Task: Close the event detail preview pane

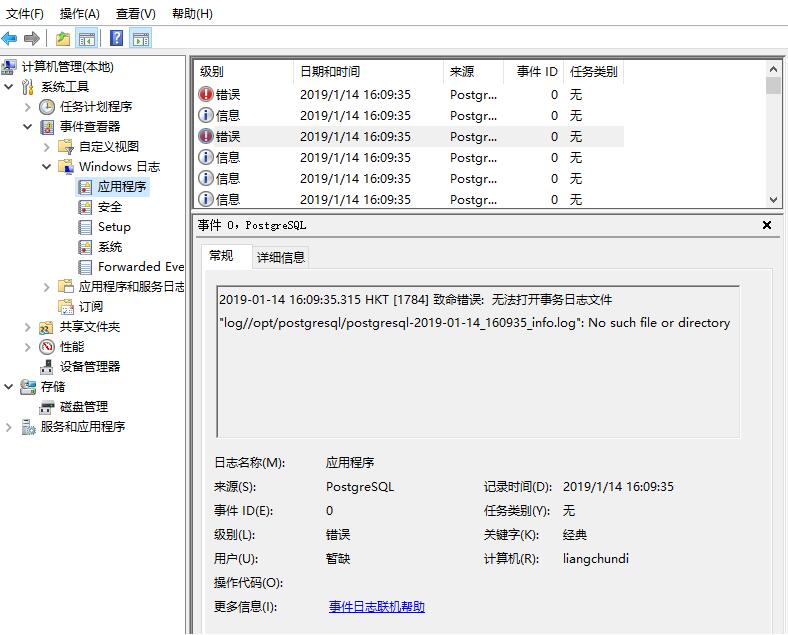Action: (767, 225)
